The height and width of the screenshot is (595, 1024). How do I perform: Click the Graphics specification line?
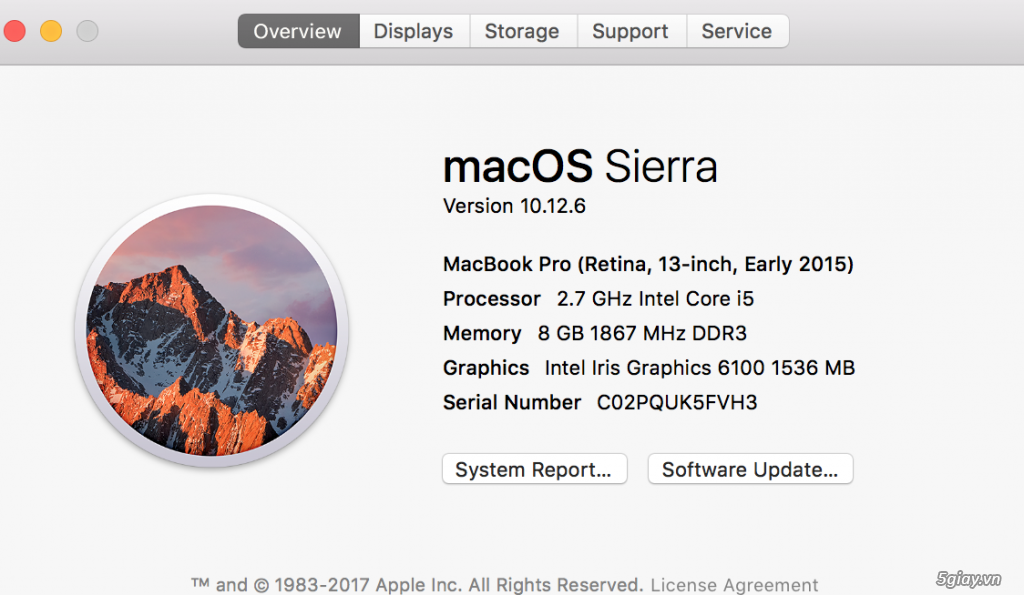coord(649,367)
